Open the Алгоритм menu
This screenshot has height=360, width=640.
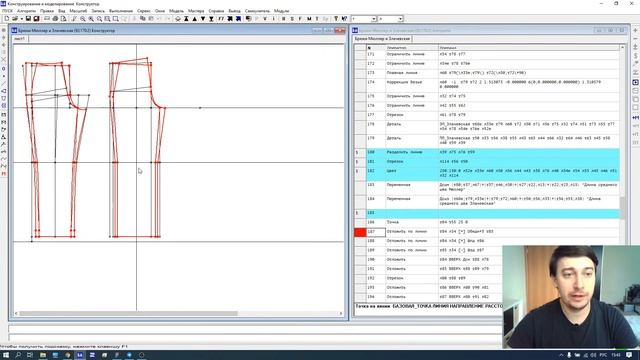pos(27,11)
